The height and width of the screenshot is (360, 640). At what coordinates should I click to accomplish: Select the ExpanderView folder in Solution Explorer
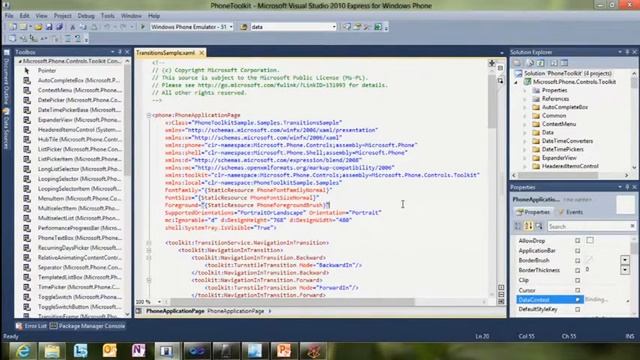pos(559,158)
